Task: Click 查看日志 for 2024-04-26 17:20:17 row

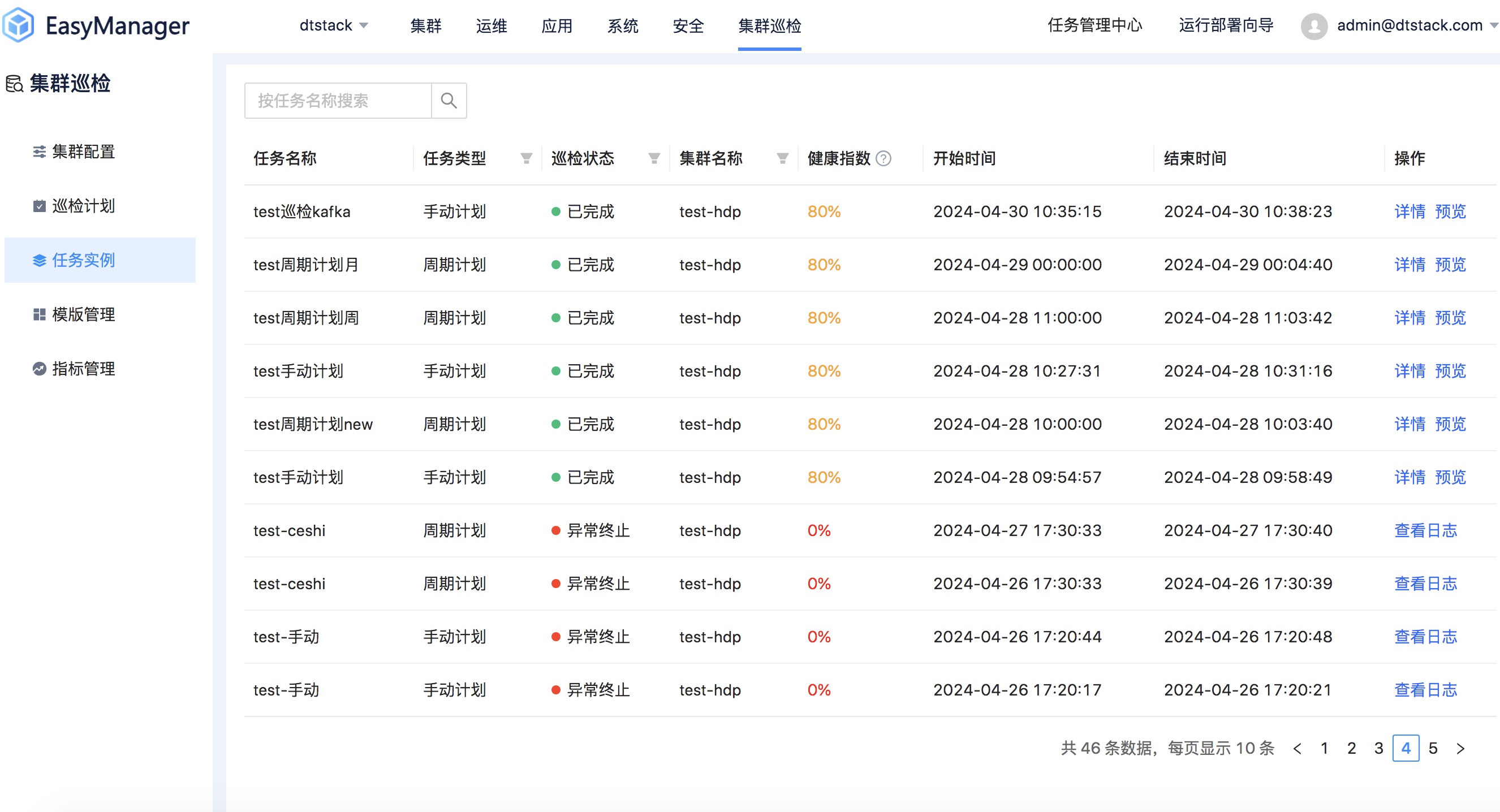Action: (x=1425, y=690)
